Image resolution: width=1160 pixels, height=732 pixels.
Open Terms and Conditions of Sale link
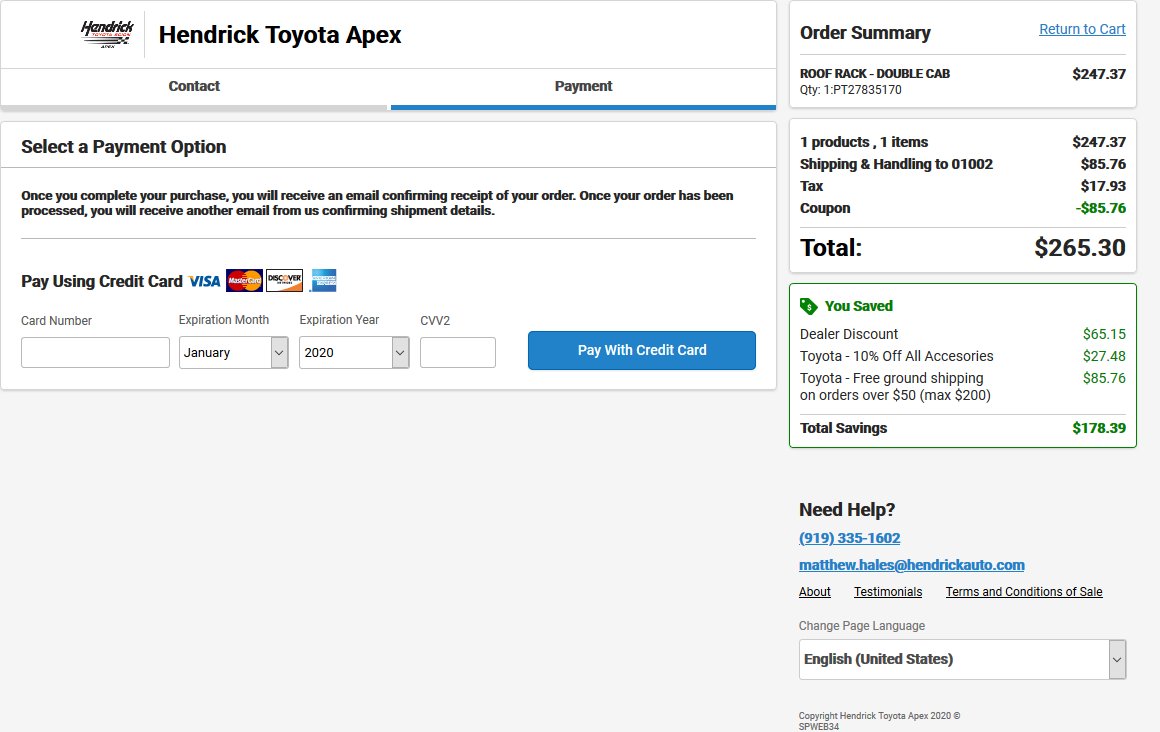tap(1024, 591)
